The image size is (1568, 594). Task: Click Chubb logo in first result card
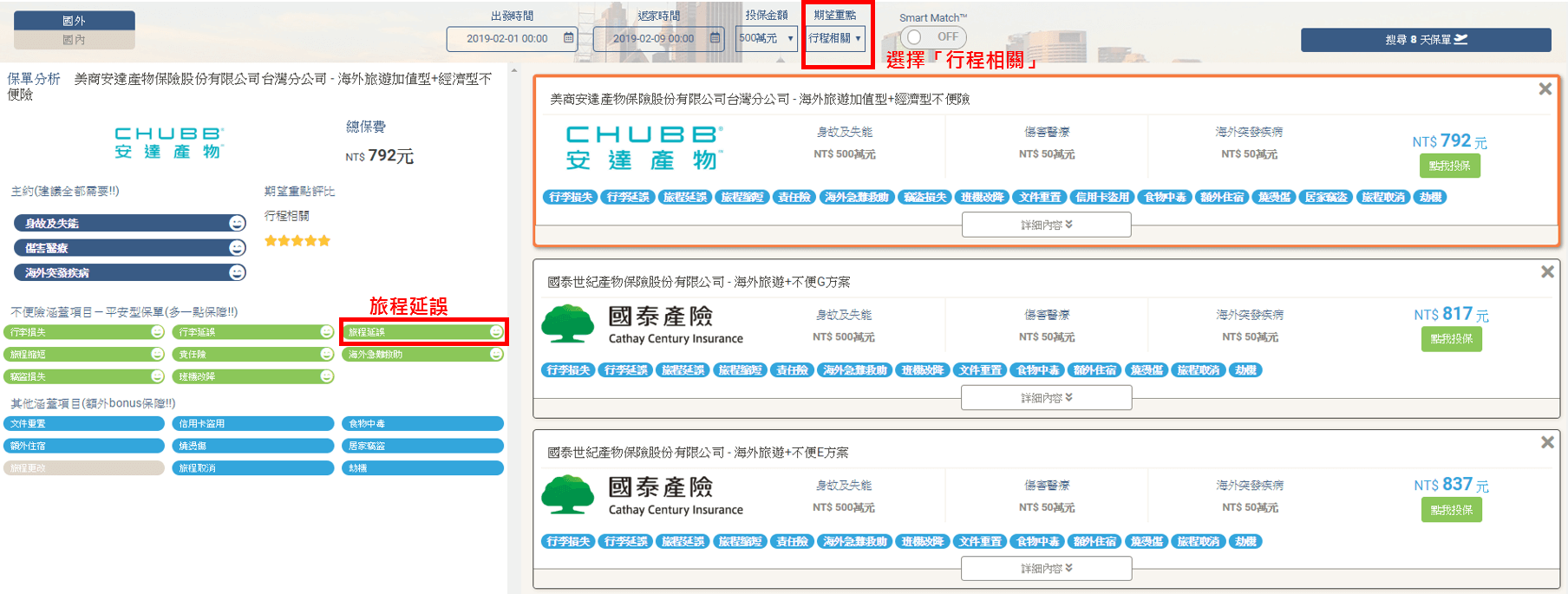pyautogui.click(x=644, y=148)
